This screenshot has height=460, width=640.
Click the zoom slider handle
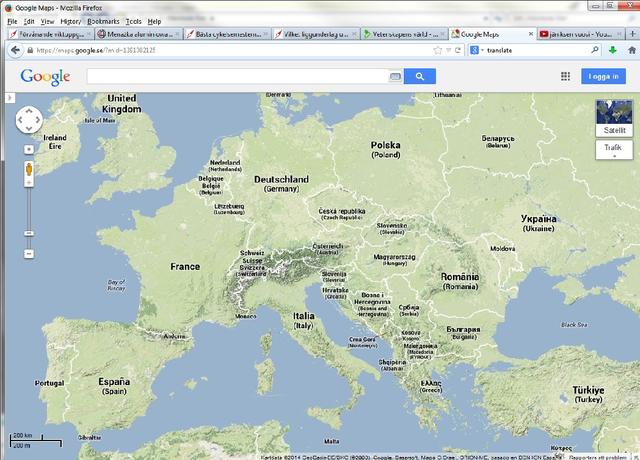coord(29,233)
